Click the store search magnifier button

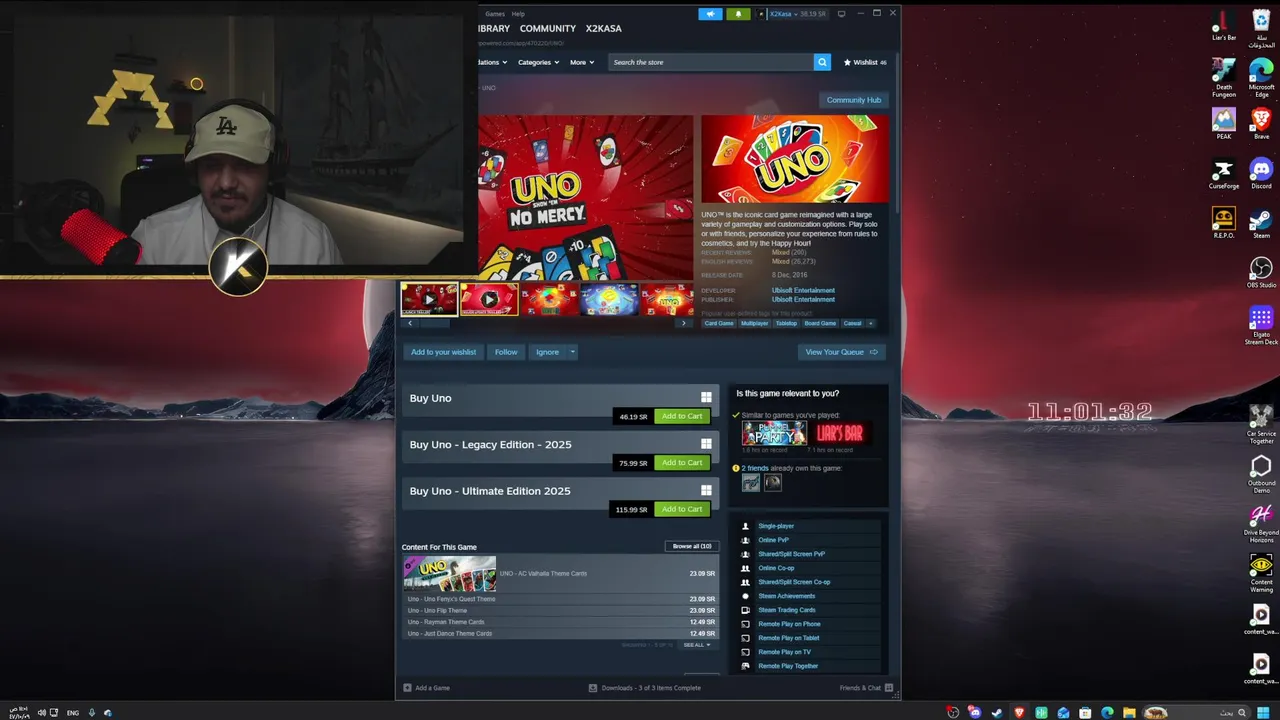tap(822, 62)
